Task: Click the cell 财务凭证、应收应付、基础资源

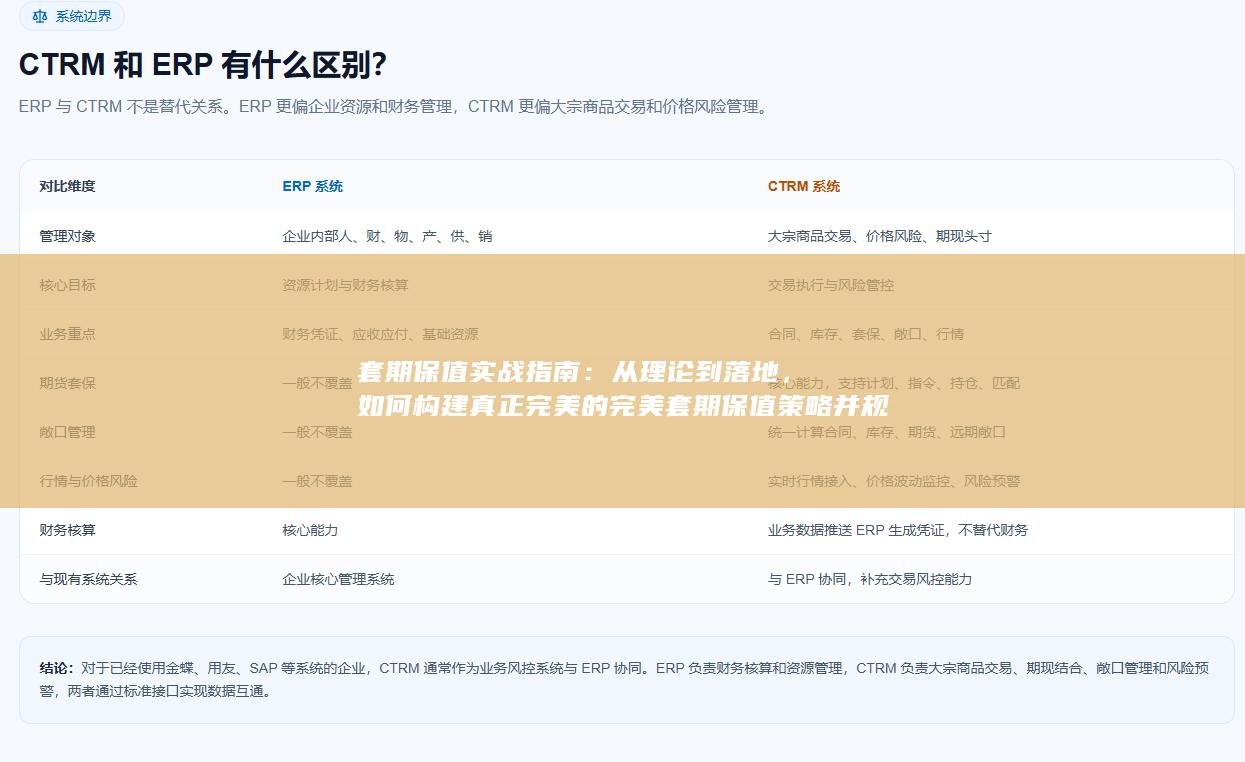Action: pos(380,334)
